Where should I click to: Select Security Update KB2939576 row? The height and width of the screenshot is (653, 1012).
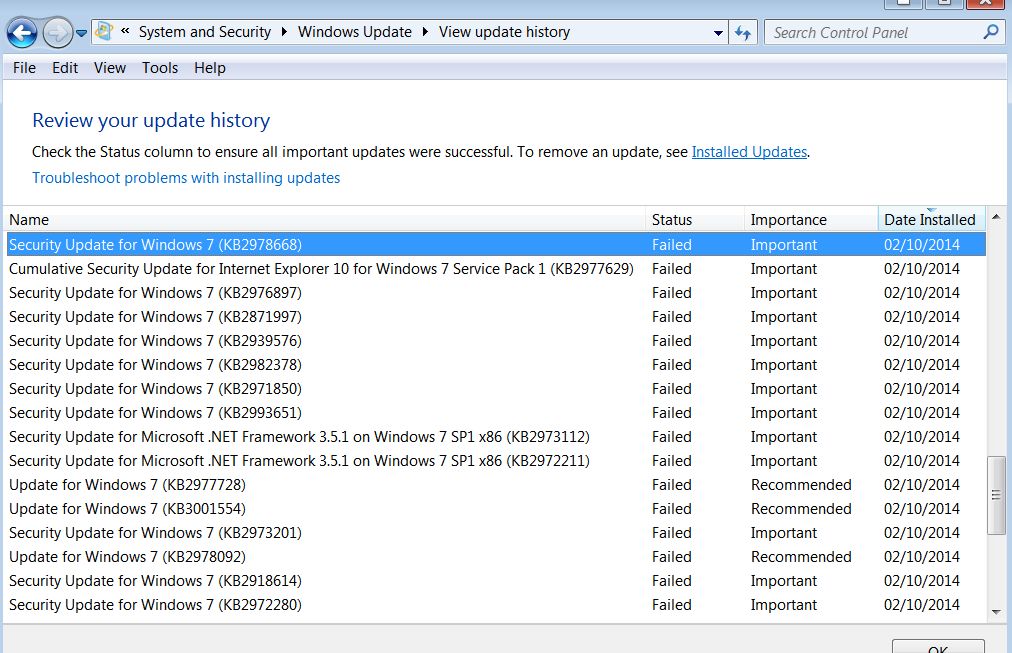pyautogui.click(x=496, y=341)
